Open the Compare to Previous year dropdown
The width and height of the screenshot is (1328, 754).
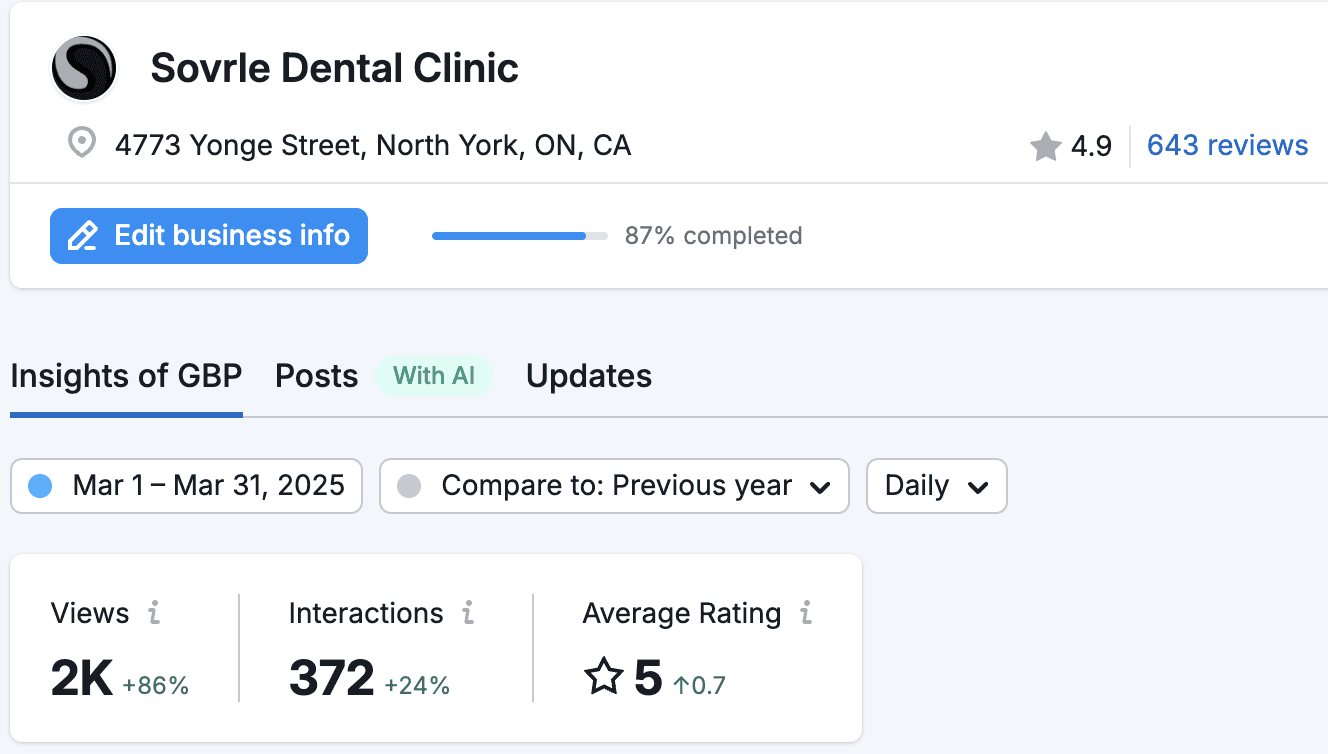pyautogui.click(x=614, y=485)
